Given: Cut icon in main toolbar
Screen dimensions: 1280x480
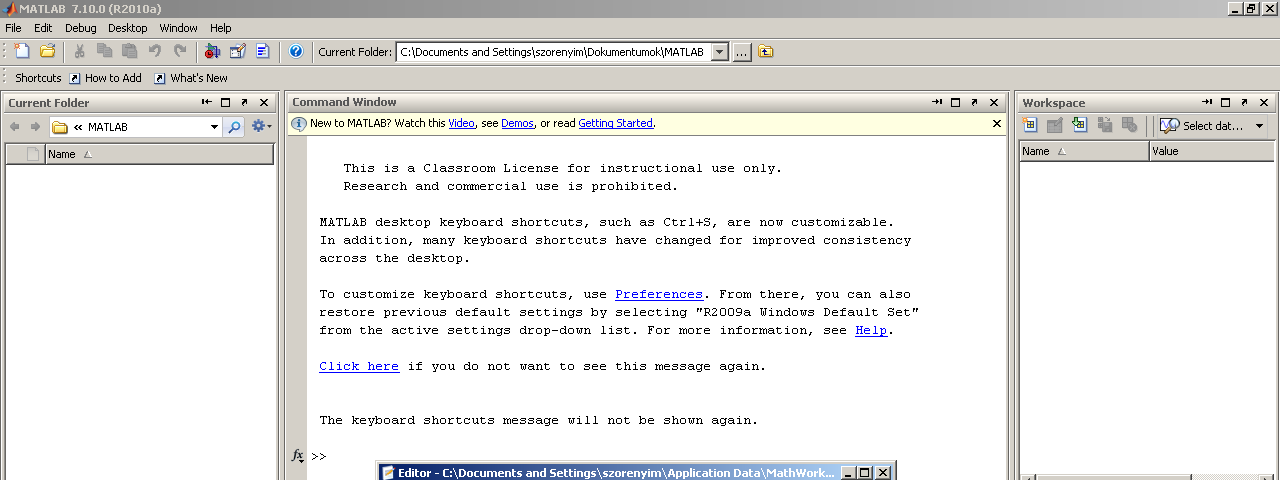Looking at the screenshot, I should (x=80, y=51).
